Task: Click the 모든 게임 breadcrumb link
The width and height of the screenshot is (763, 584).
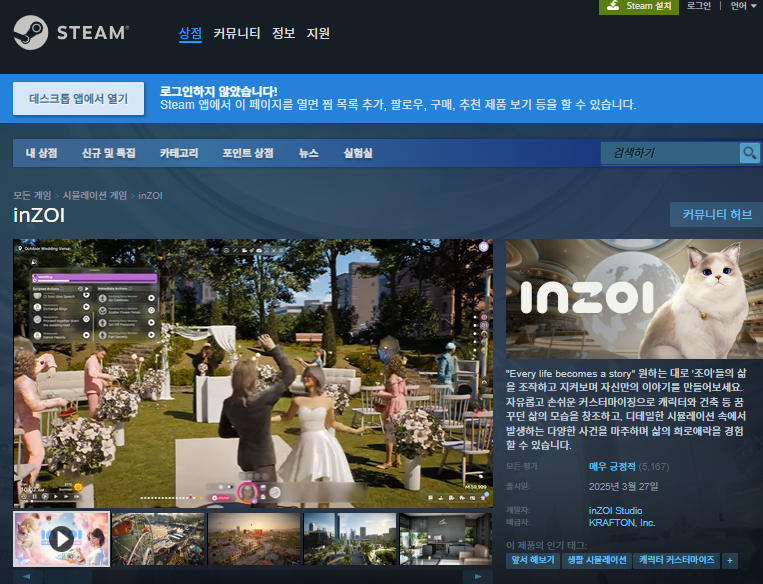Action: 32,196
